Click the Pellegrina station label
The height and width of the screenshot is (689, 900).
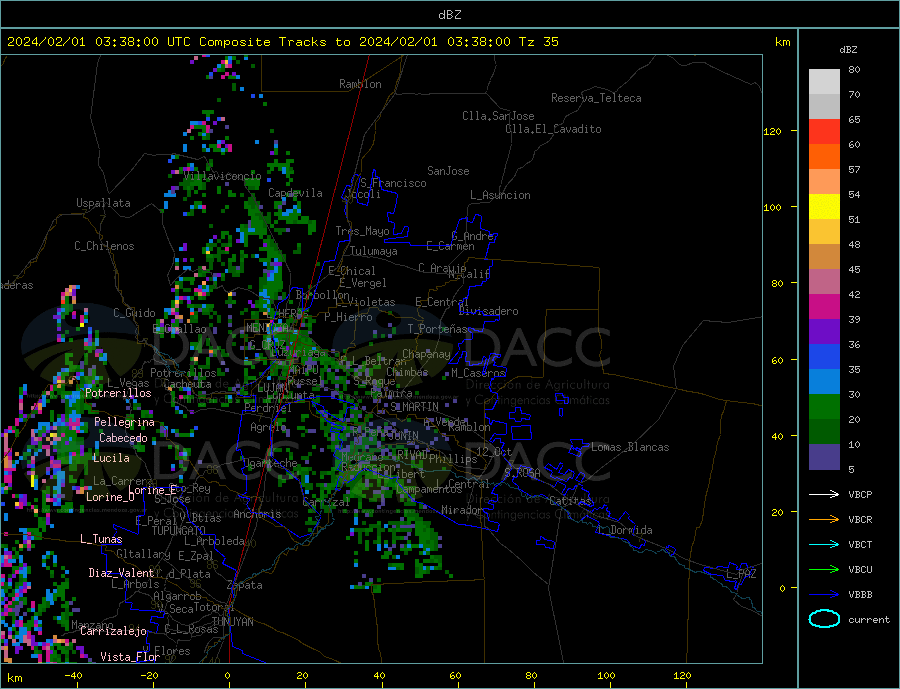(x=124, y=422)
